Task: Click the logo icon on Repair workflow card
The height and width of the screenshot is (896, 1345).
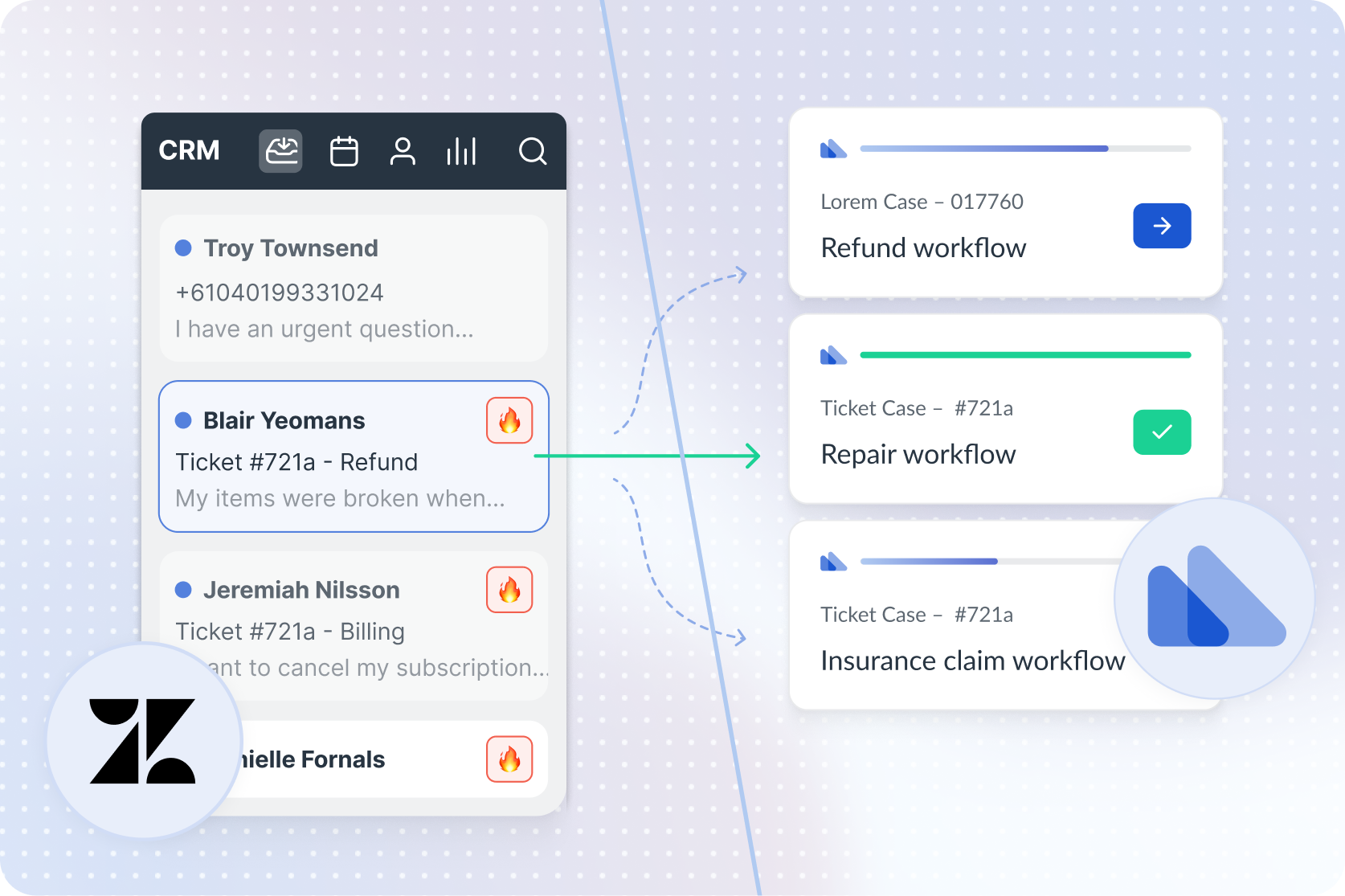Action: click(x=833, y=355)
